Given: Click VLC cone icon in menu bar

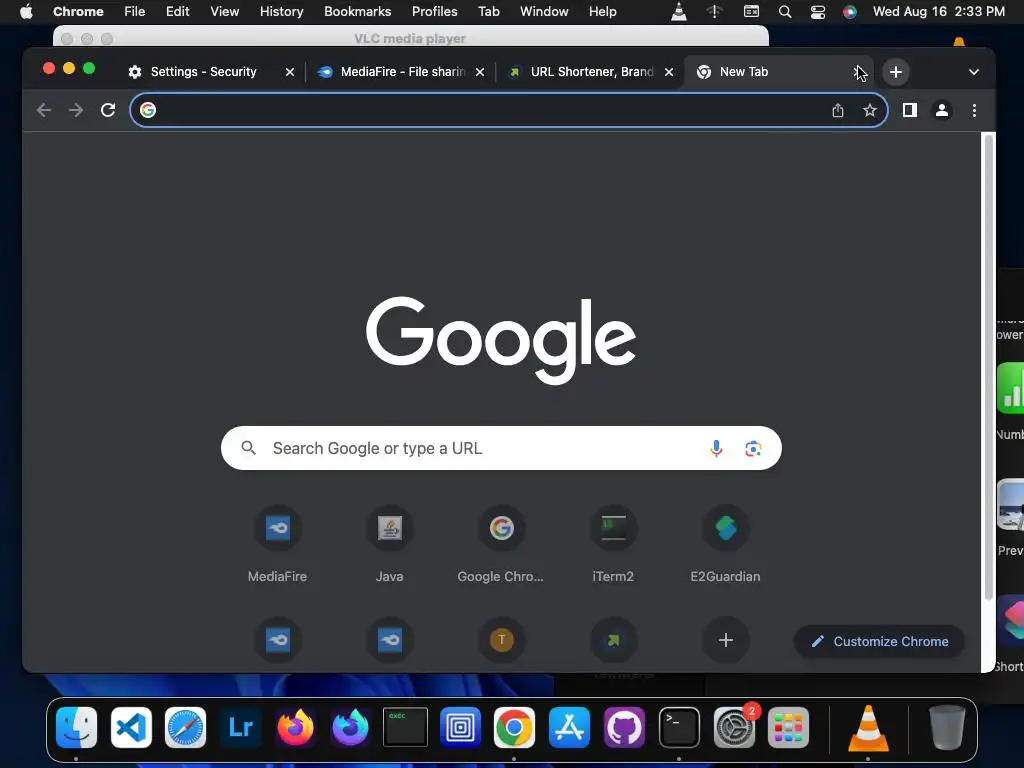Looking at the screenshot, I should coord(679,11).
